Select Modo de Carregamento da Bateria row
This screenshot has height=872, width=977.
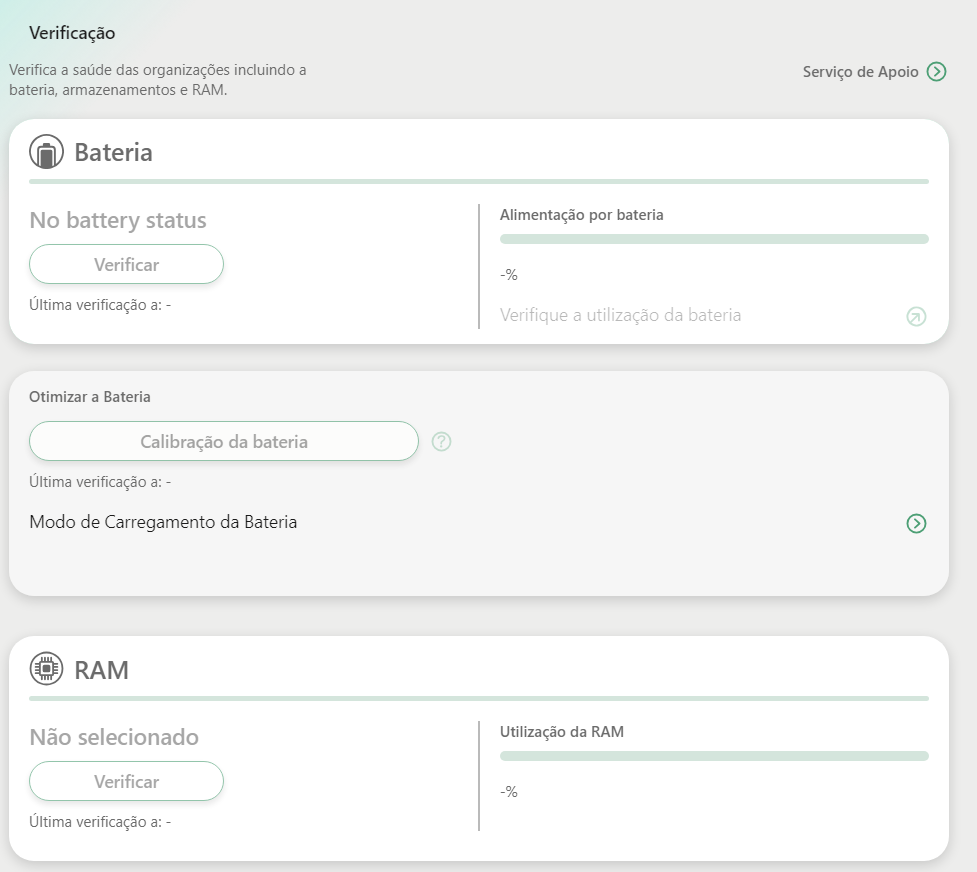[478, 522]
